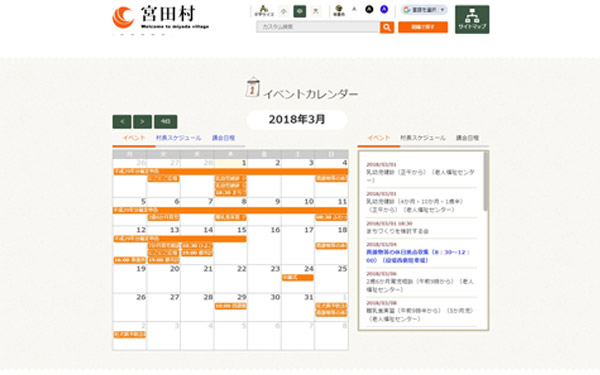The height and width of the screenshot is (375, 600).
Task: Select calendar day 31
Action: (309, 297)
